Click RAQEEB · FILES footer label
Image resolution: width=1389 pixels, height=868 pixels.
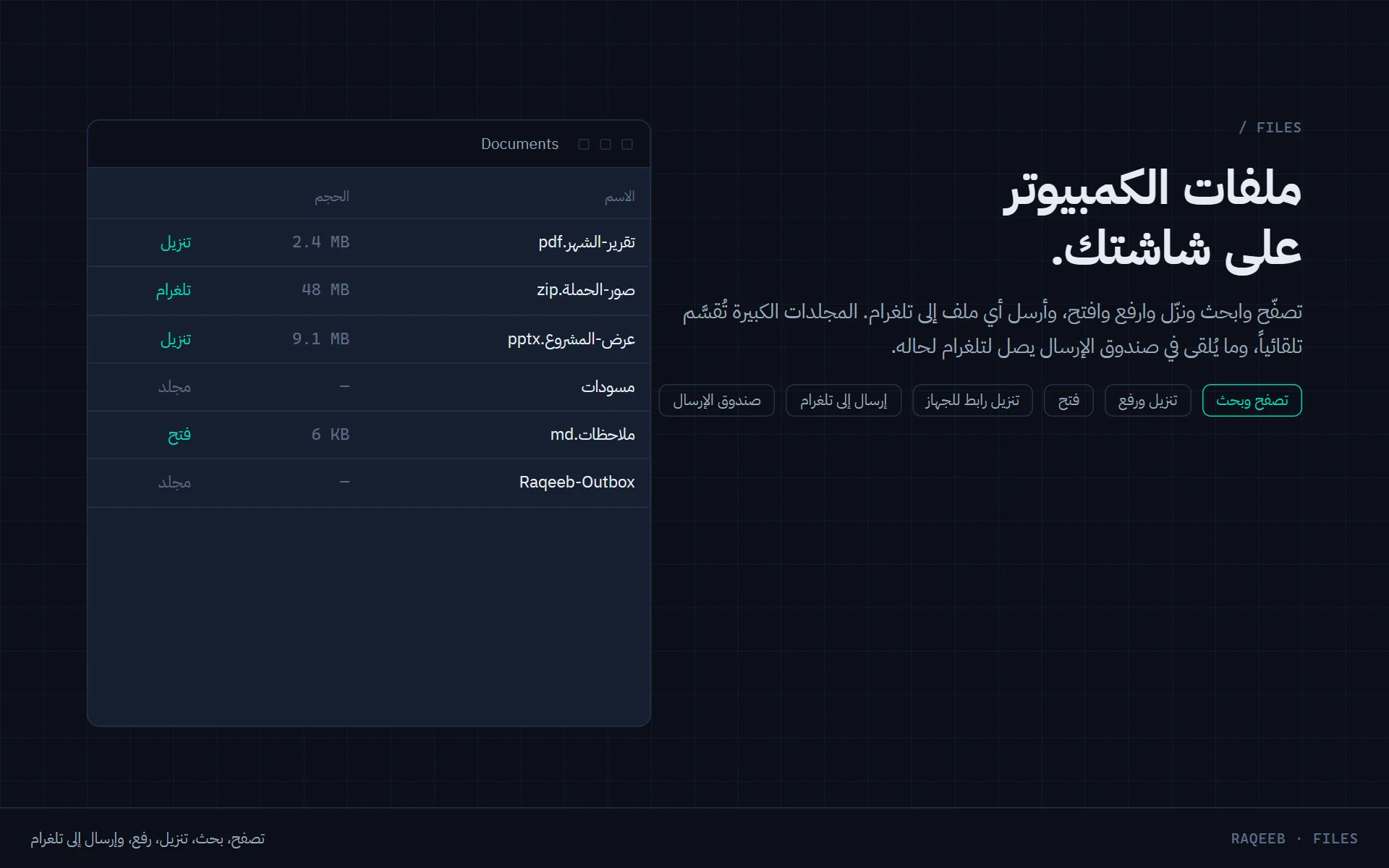1294,838
